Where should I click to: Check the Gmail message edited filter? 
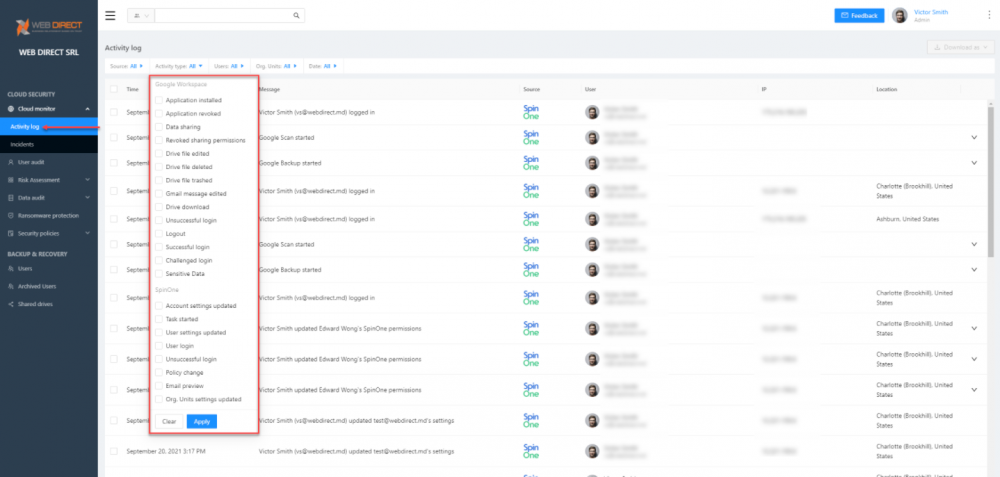tap(159, 193)
